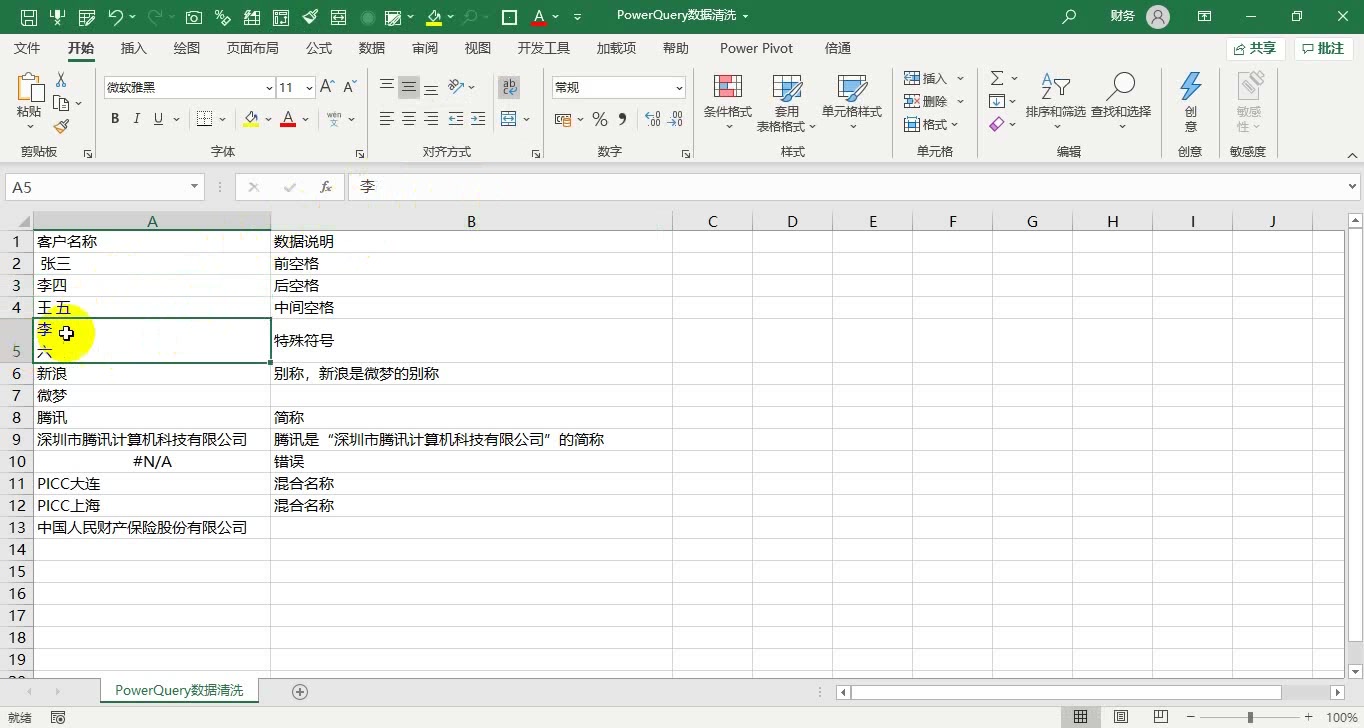Toggle middle vertical alignment
Screen dimensions: 1364x728
tap(409, 87)
